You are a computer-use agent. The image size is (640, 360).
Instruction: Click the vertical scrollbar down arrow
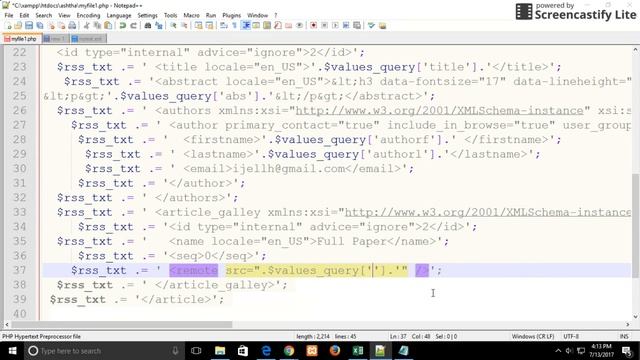(636, 317)
